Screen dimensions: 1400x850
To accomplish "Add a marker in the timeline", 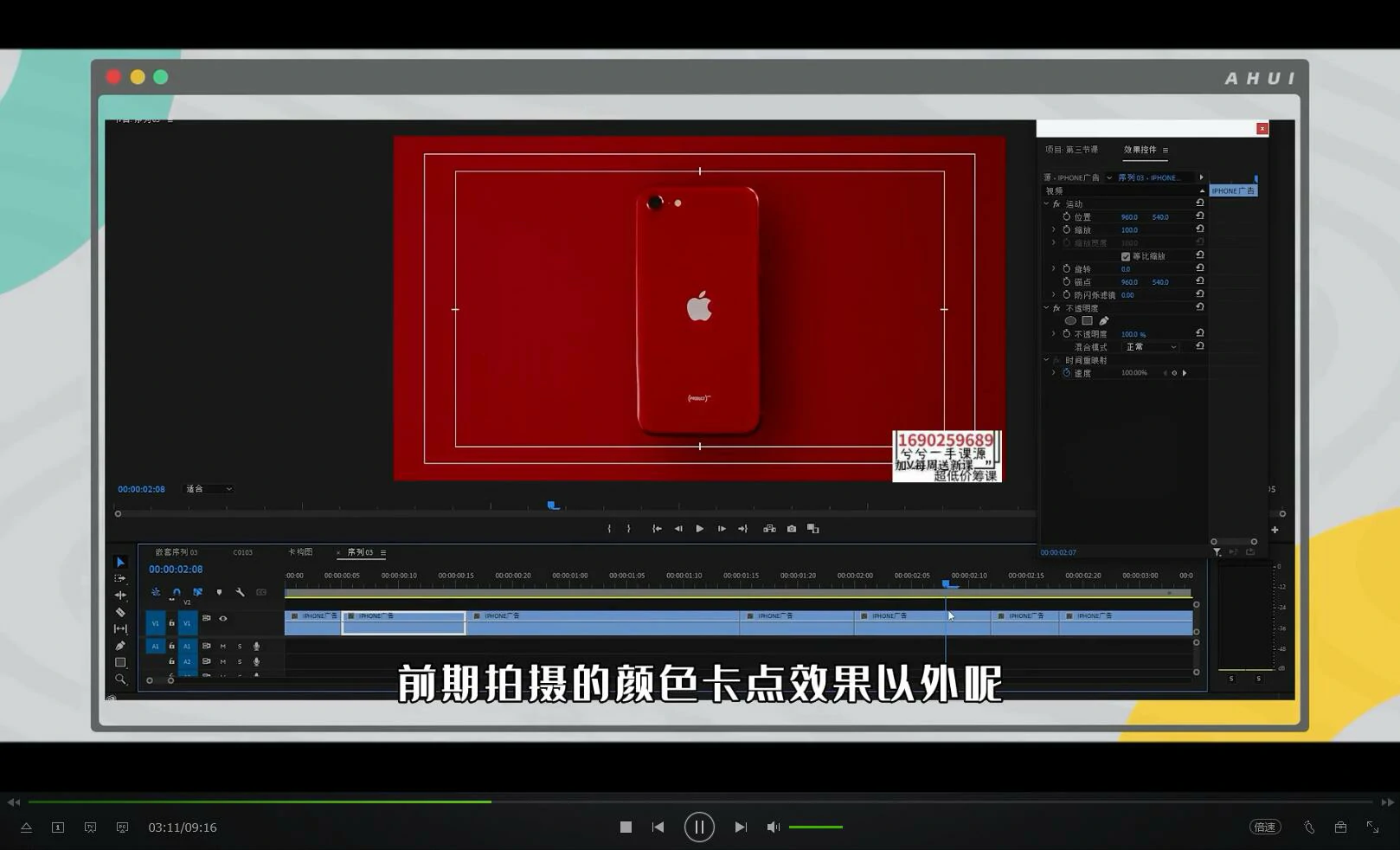I will (219, 592).
